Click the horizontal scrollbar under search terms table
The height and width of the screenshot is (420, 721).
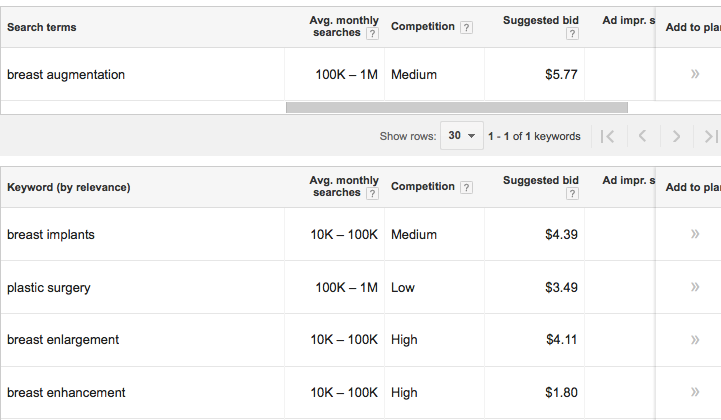pos(457,107)
